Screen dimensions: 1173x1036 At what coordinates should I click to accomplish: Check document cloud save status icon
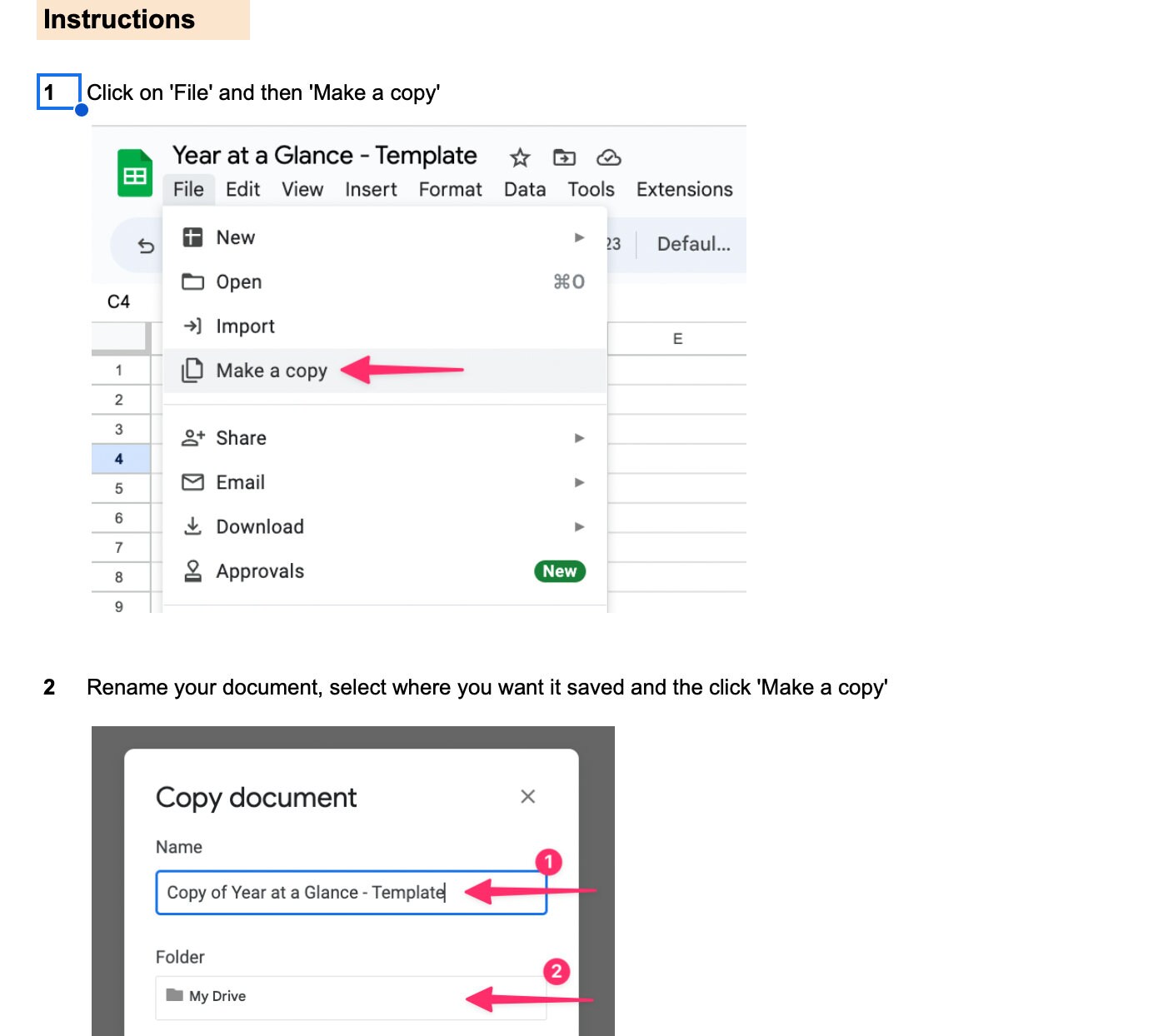point(609,157)
